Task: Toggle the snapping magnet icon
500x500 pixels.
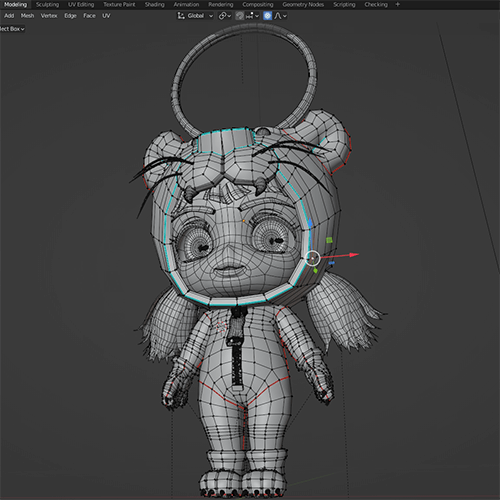Action: pos(239,16)
